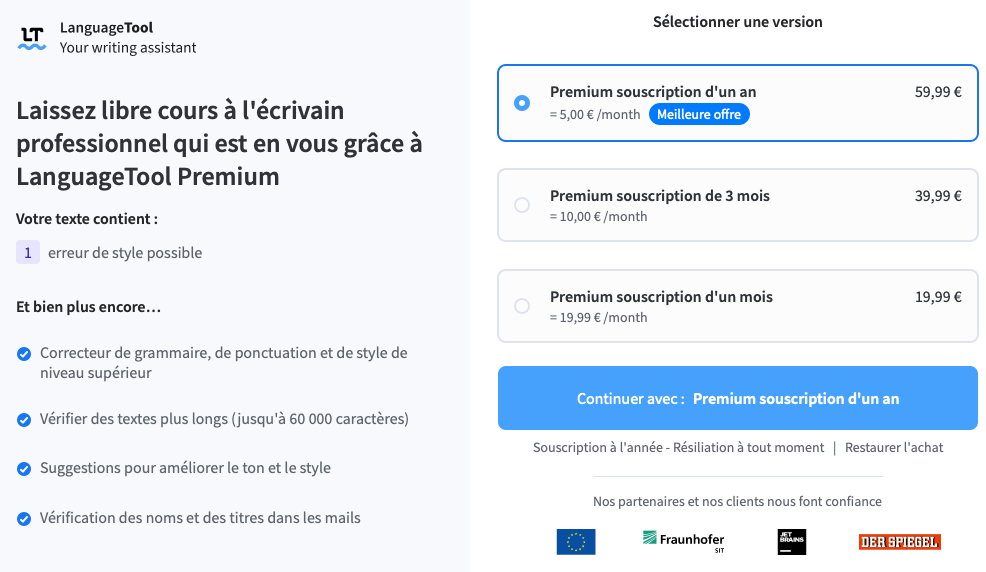Click the Der Spiegel partner logo
Image resolution: width=986 pixels, height=572 pixels.
(x=899, y=542)
